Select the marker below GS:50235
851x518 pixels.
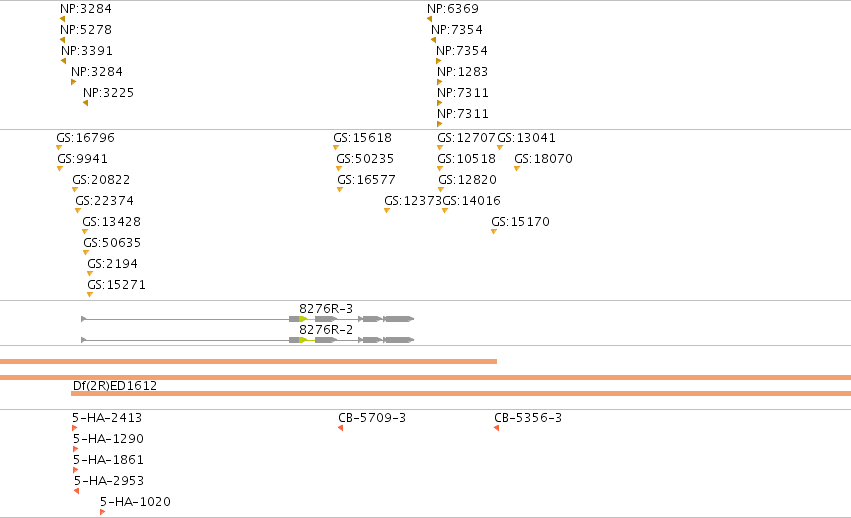(339, 169)
